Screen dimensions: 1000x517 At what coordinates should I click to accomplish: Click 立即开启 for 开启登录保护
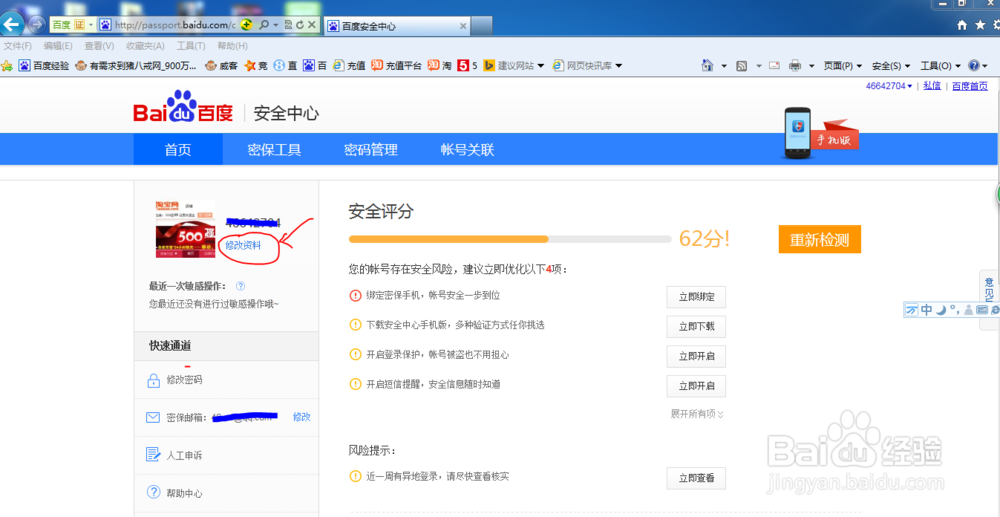(696, 356)
